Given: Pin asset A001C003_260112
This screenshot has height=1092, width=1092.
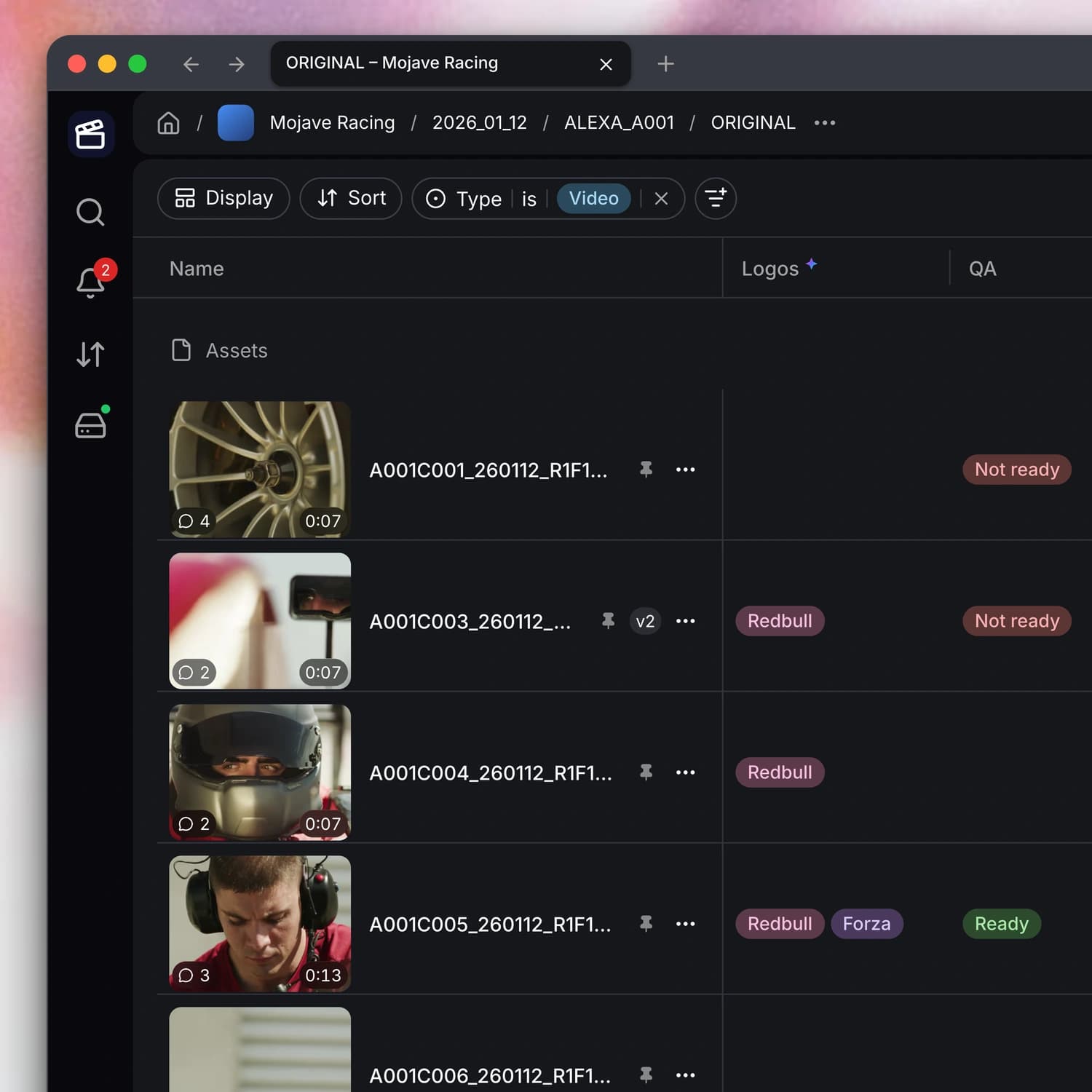Looking at the screenshot, I should (608, 621).
